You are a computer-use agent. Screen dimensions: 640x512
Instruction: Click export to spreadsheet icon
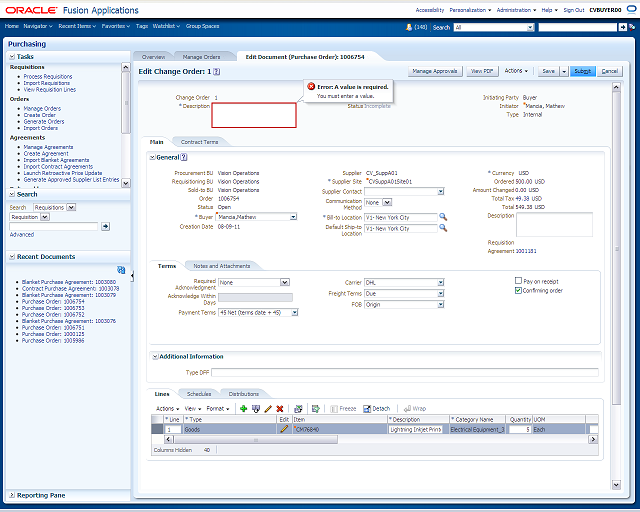pyautogui.click(x=316, y=409)
